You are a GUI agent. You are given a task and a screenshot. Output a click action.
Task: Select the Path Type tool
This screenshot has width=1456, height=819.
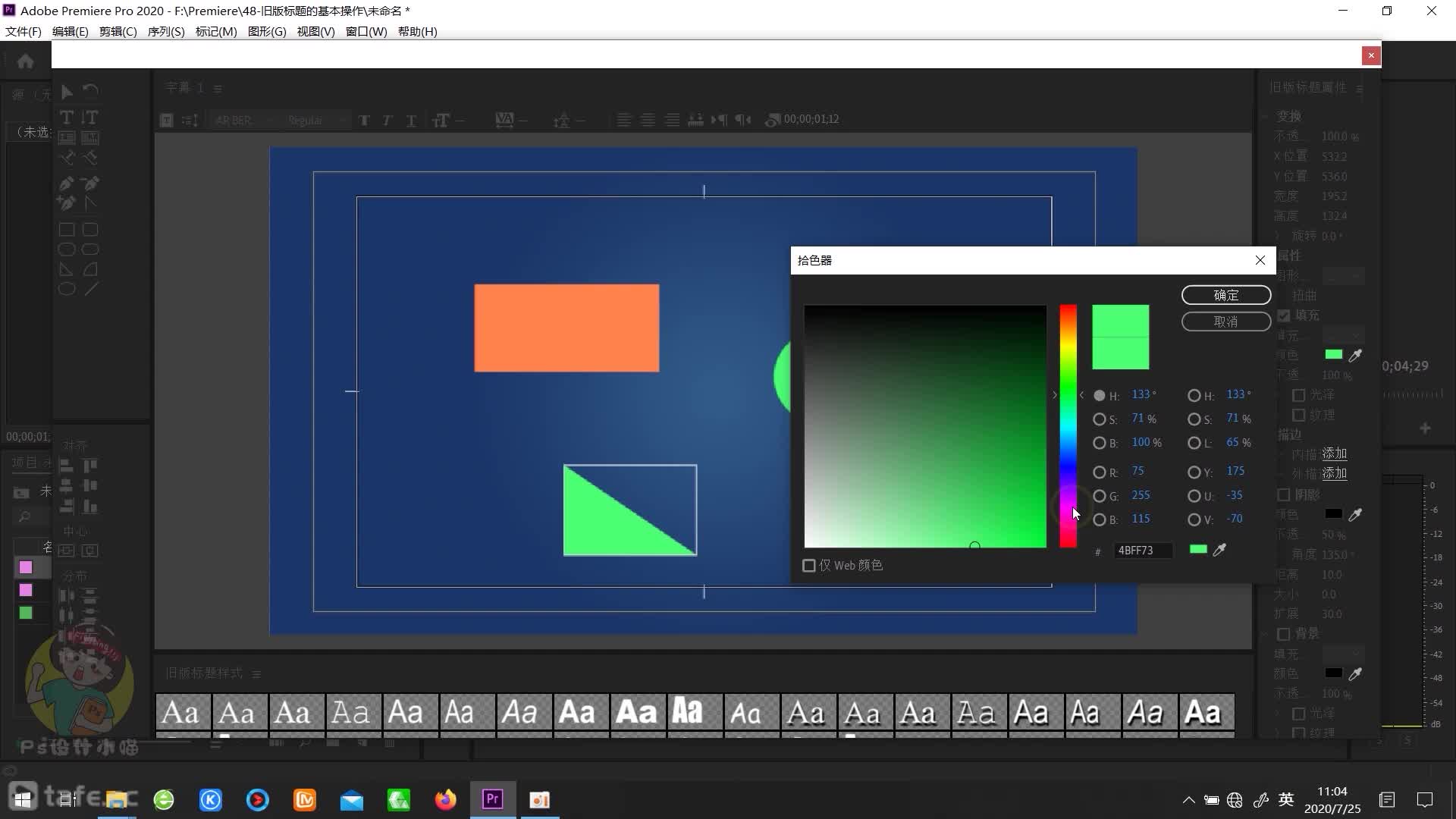click(67, 158)
